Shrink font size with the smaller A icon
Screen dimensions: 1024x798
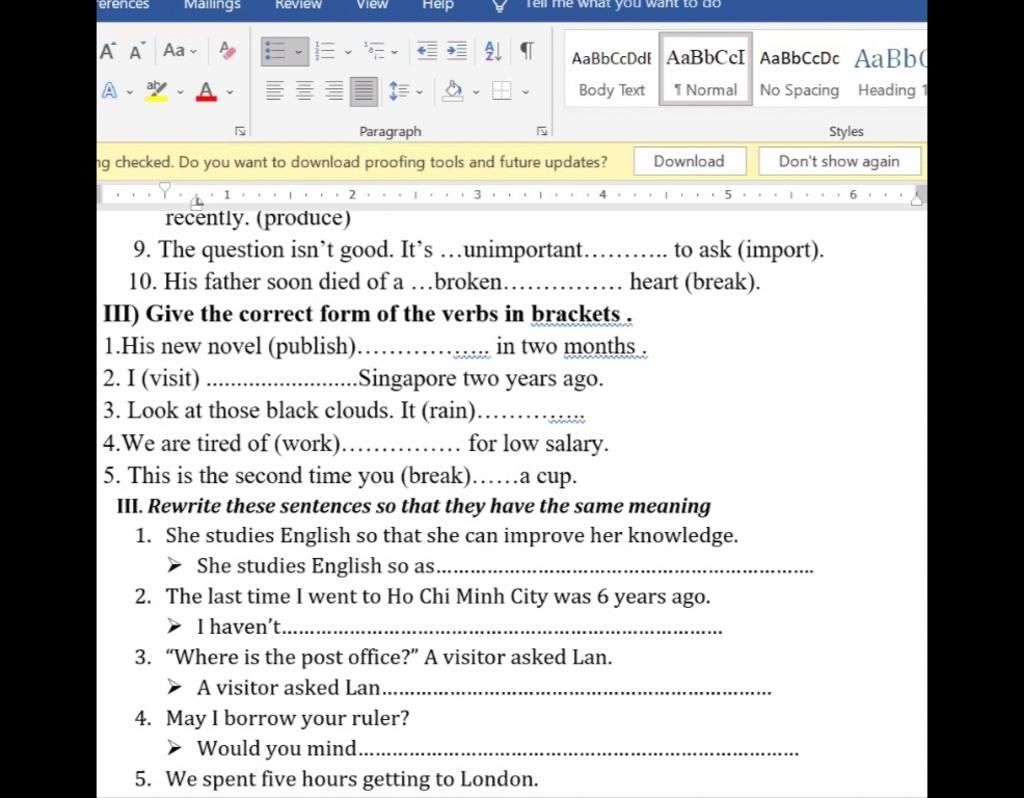[x=136, y=51]
